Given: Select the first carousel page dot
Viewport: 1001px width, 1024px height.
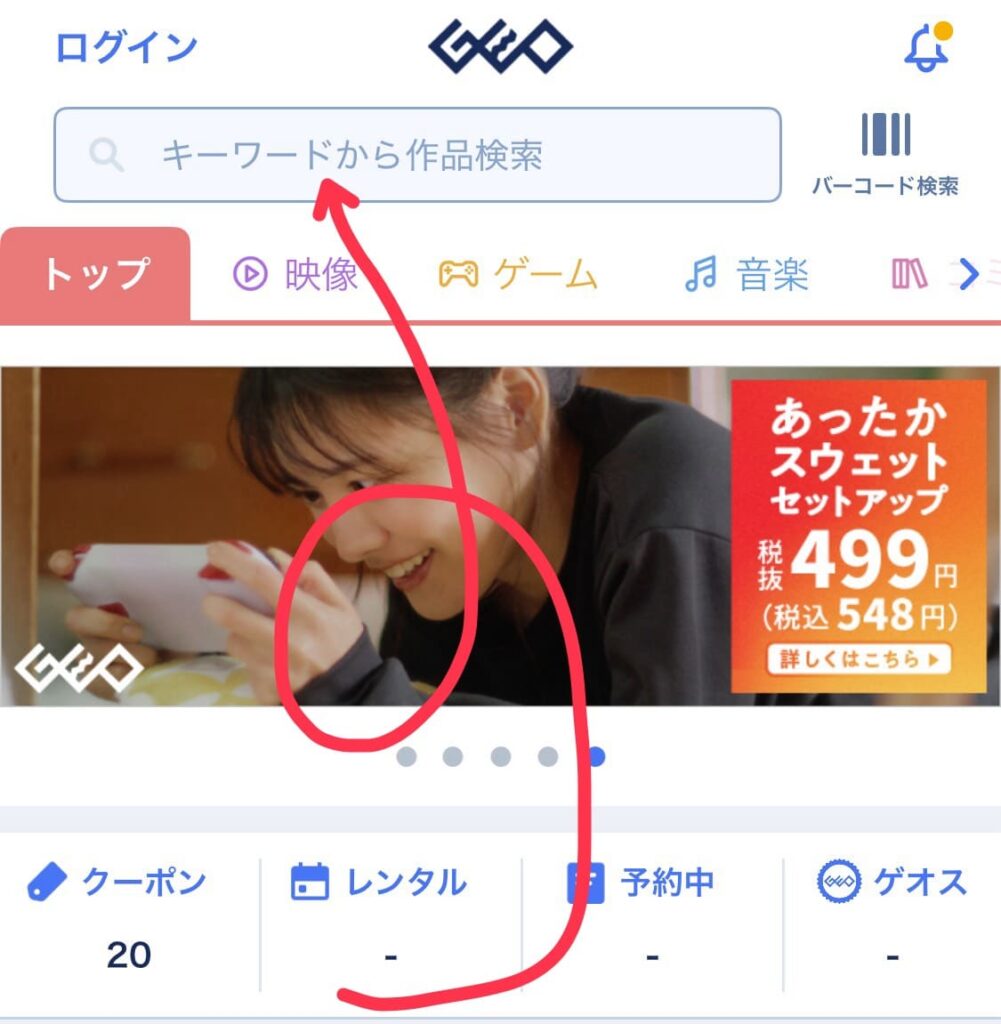Looking at the screenshot, I should pyautogui.click(x=406, y=757).
